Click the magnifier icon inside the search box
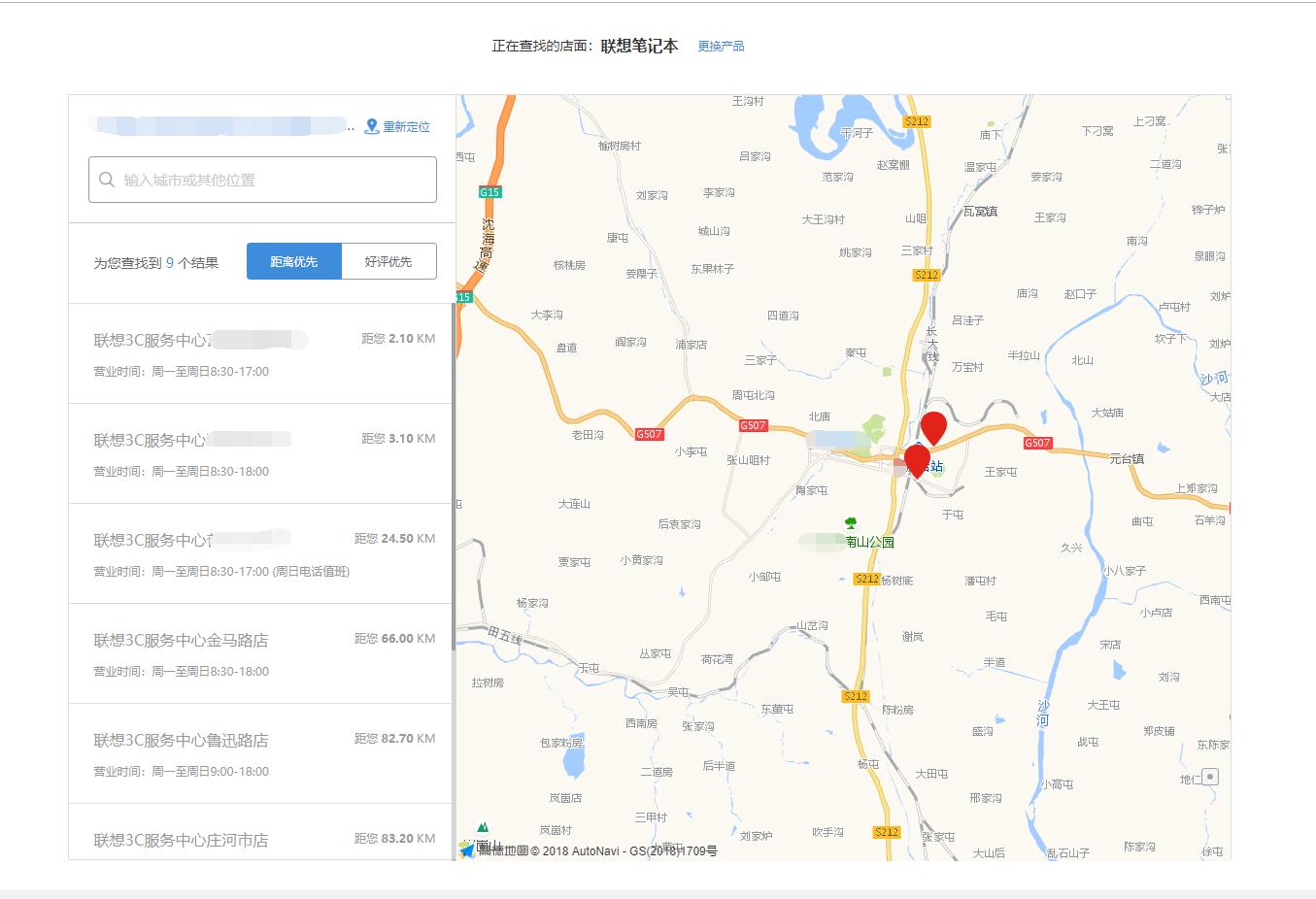The width and height of the screenshot is (1316, 899). 107,180
